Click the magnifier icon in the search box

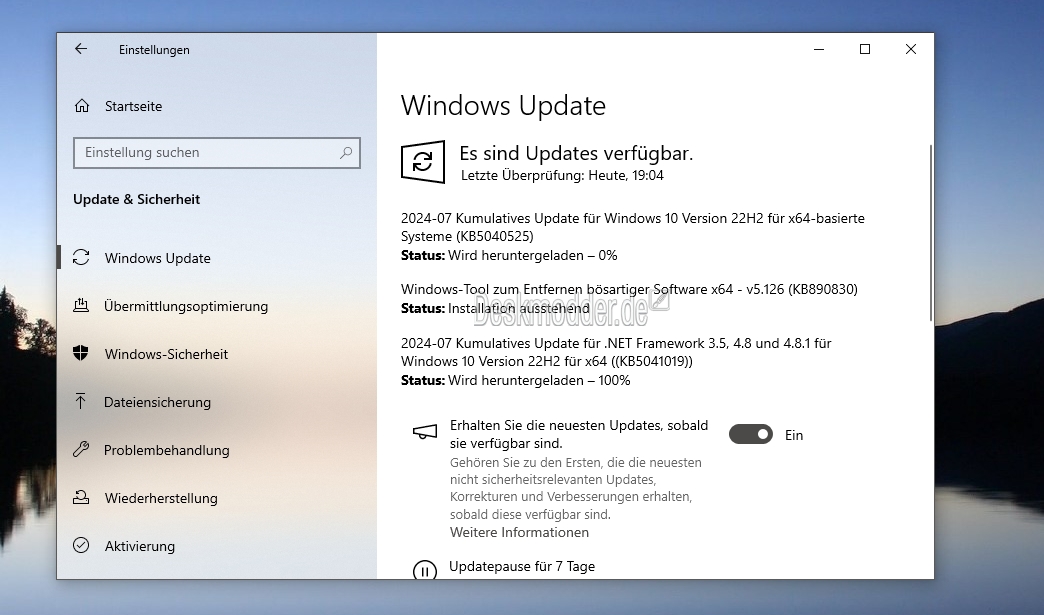coord(346,152)
